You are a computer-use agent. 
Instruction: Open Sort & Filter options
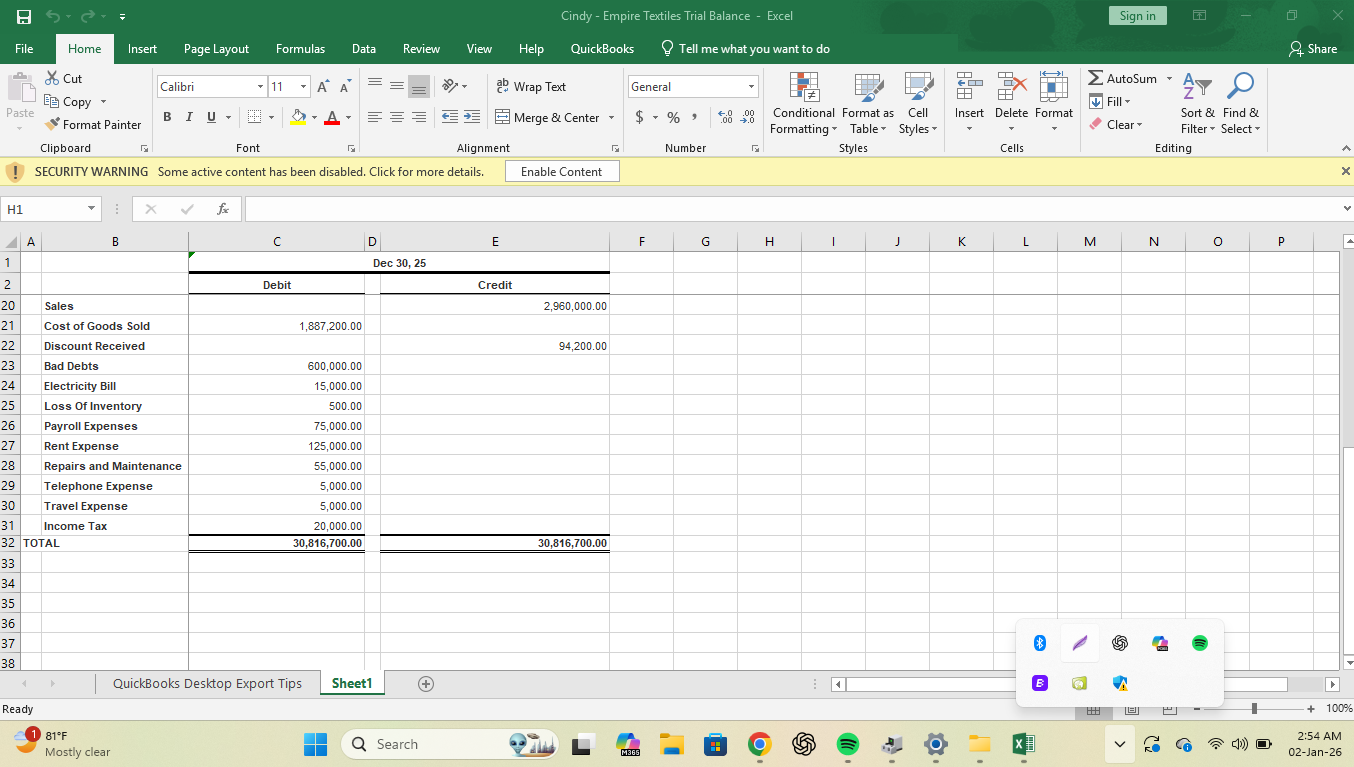(x=1197, y=103)
